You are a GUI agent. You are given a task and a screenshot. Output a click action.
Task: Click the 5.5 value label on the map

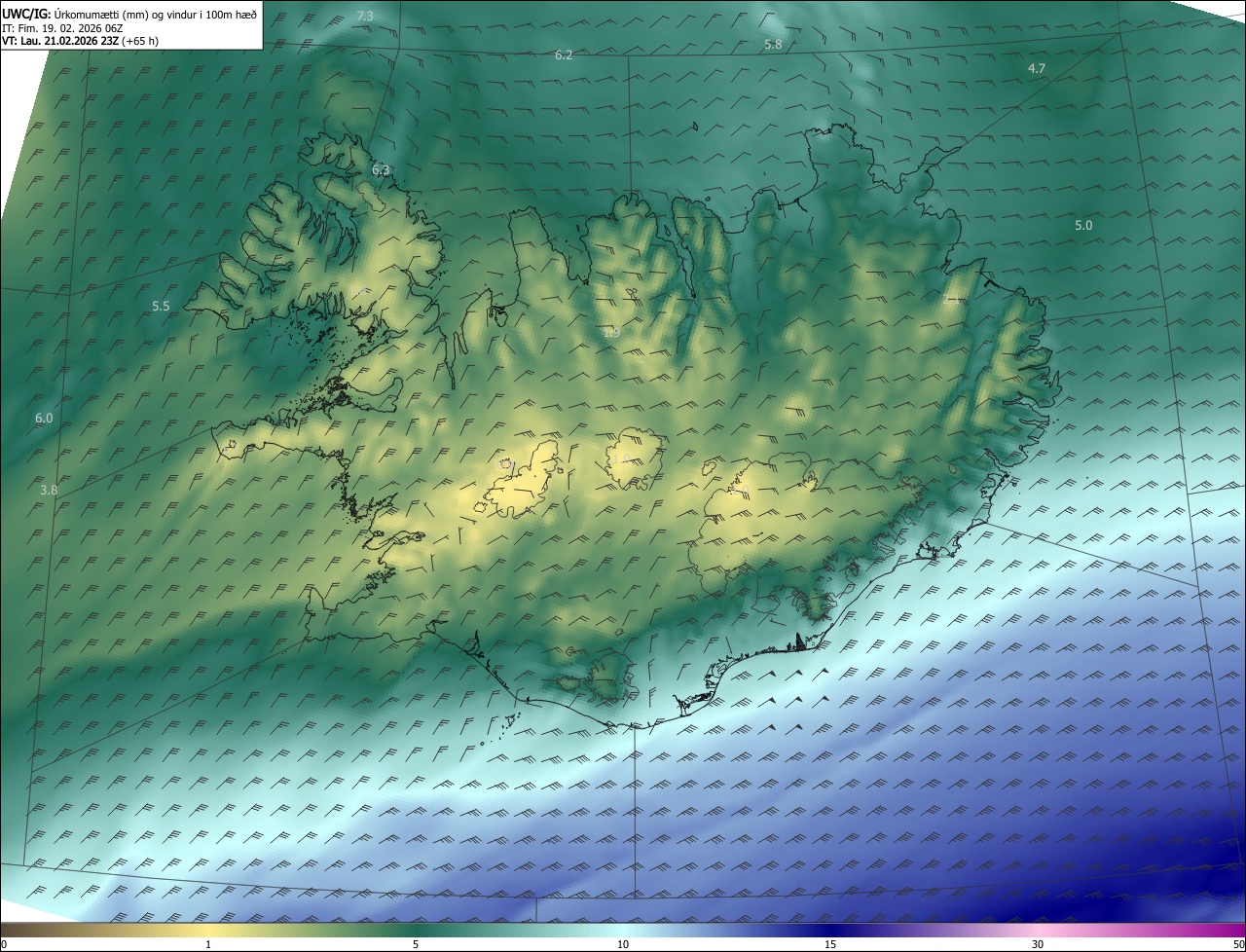161,307
